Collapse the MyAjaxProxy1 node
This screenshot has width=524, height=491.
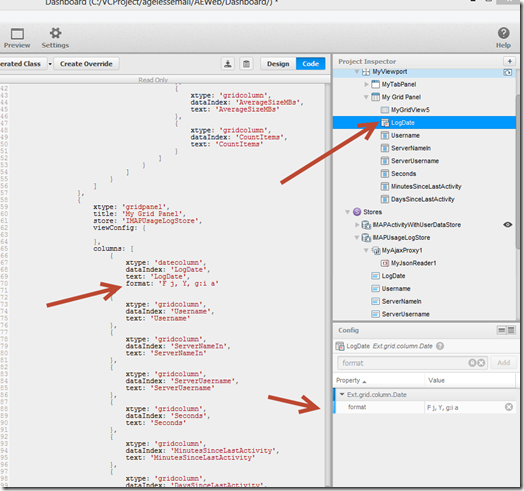366,250
